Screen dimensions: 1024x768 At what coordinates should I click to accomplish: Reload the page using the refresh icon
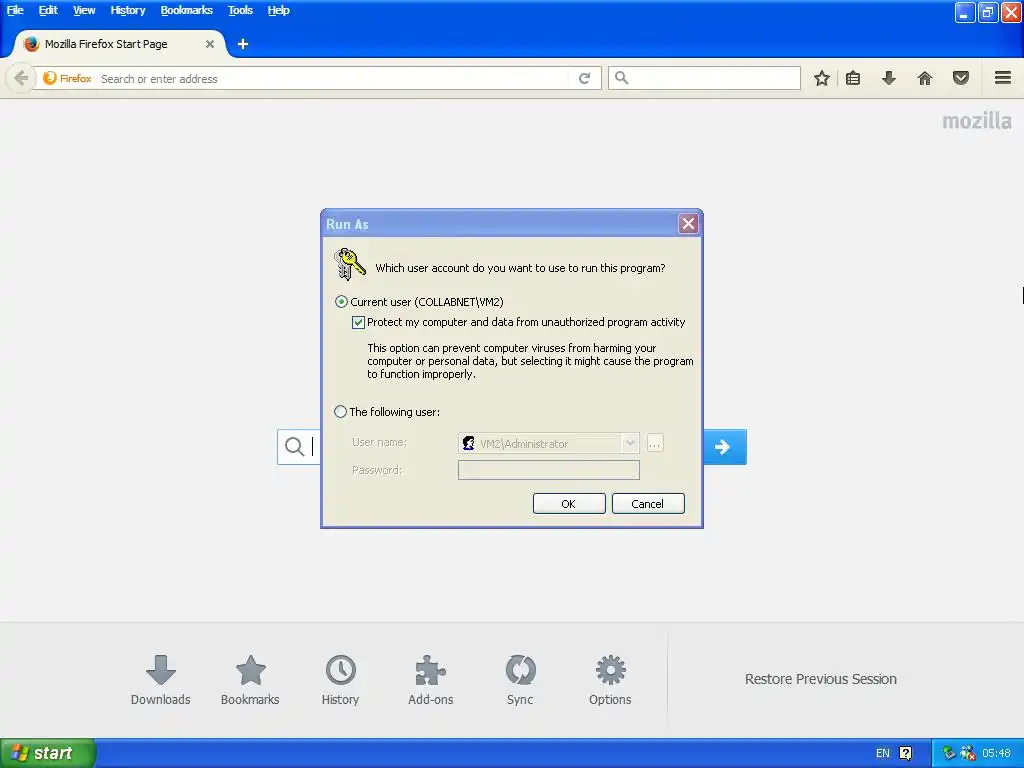click(x=584, y=78)
